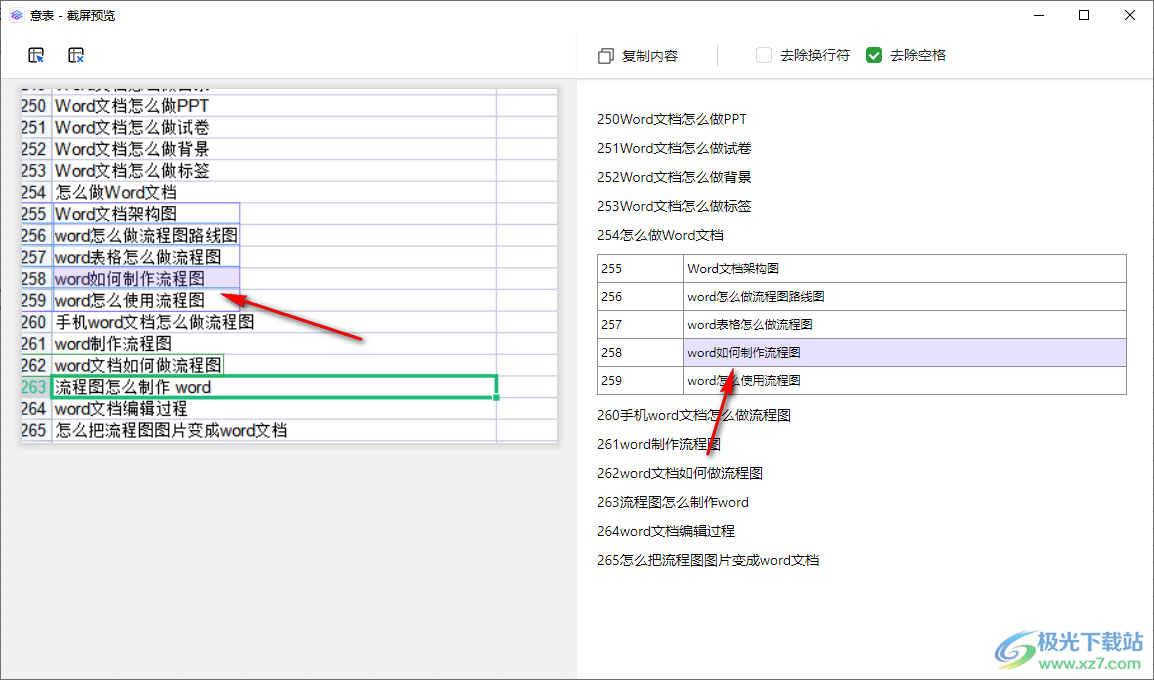Click result line 260手机word文档怎么做流程图
The image size is (1154, 680).
click(694, 416)
